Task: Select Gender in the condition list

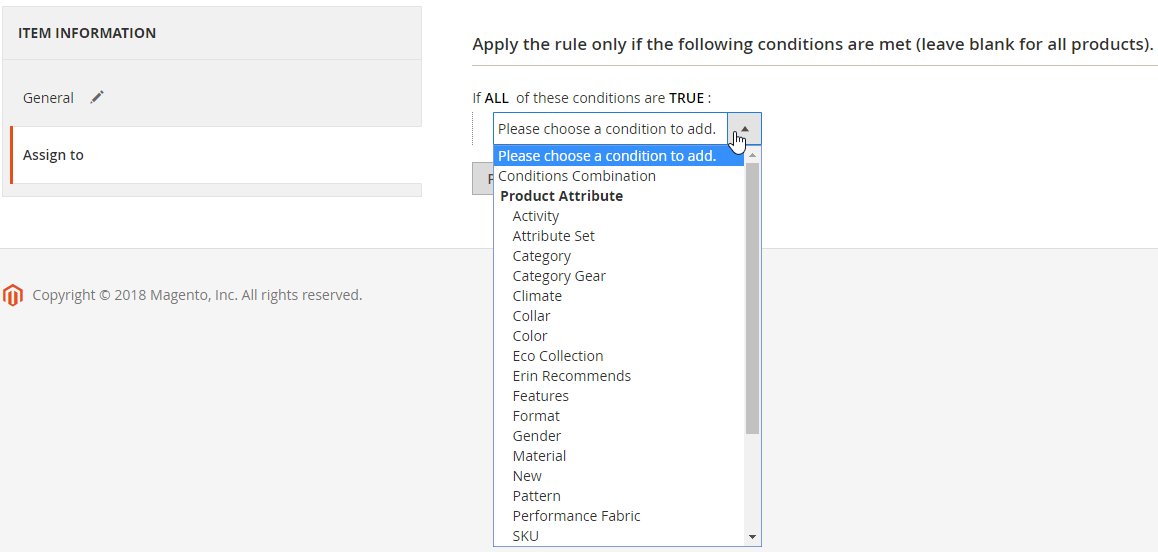Action: pos(537,436)
